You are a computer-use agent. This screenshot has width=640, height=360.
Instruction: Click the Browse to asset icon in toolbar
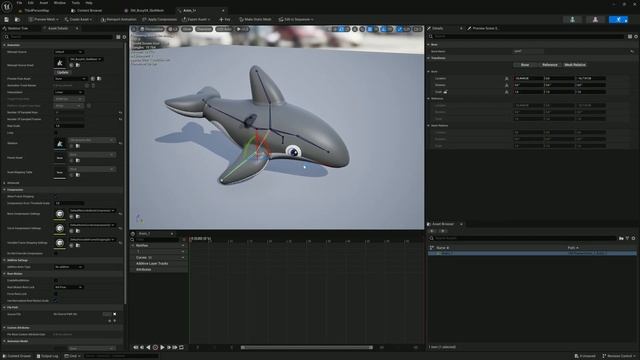[17, 19]
